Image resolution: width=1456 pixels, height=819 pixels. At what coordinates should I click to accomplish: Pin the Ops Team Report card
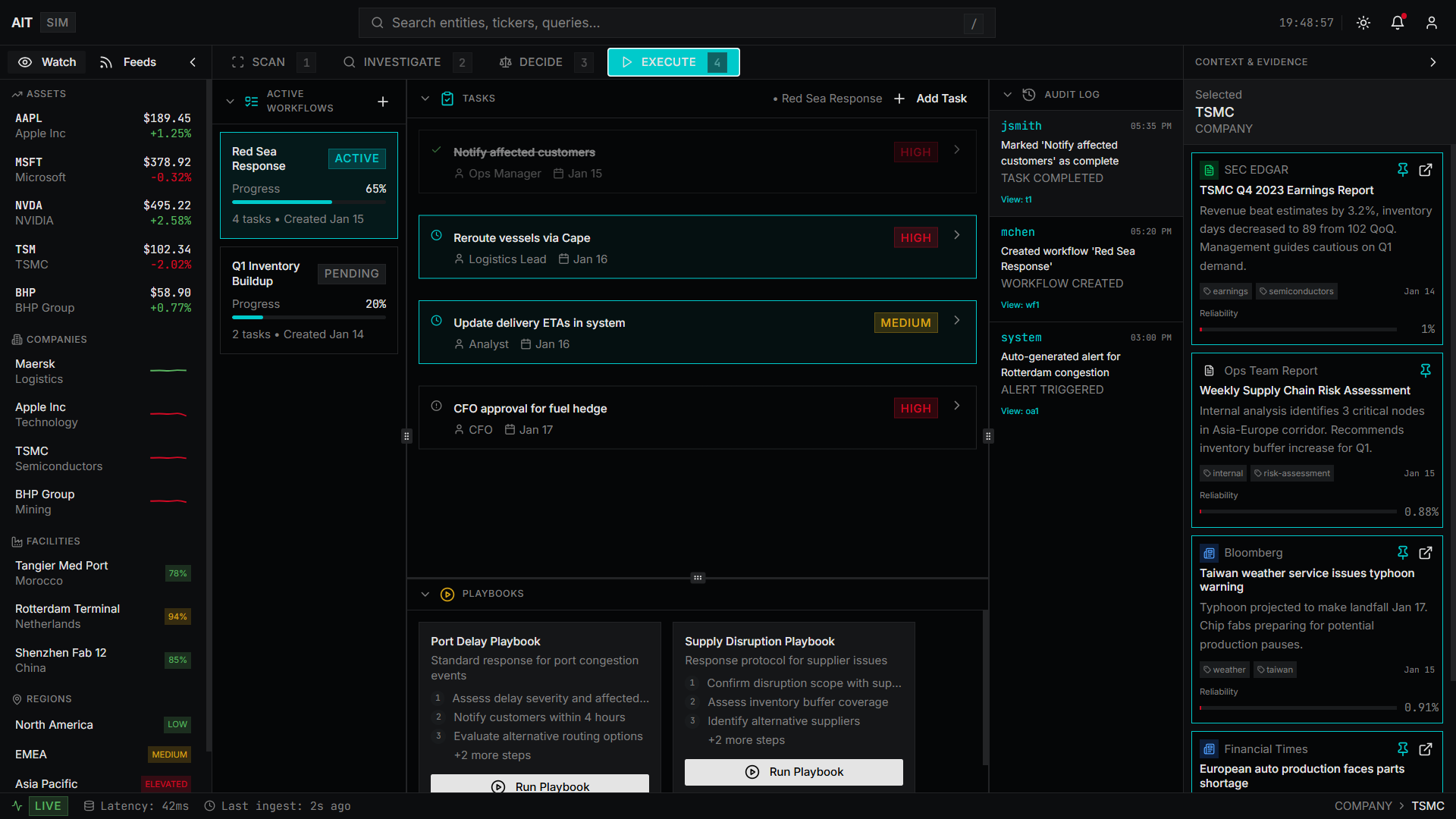1426,370
